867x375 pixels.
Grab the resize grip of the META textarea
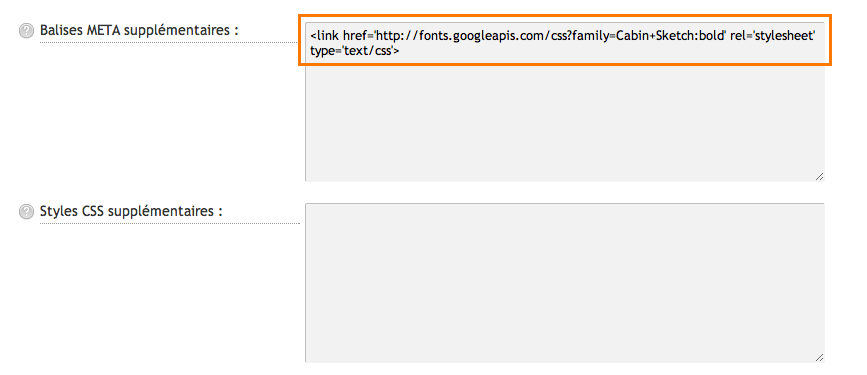[x=819, y=176]
